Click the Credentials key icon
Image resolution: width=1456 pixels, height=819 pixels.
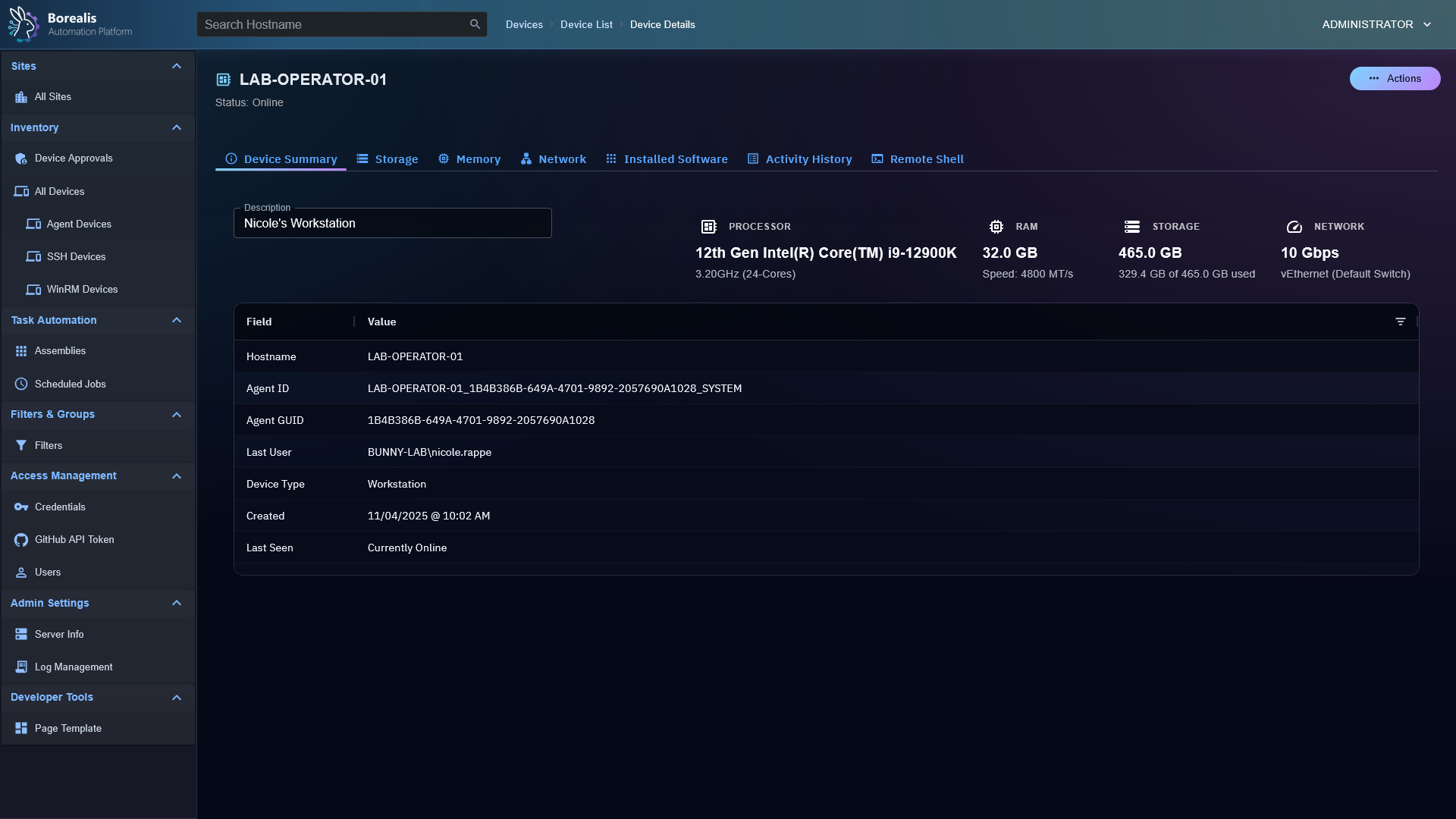pyautogui.click(x=21, y=507)
